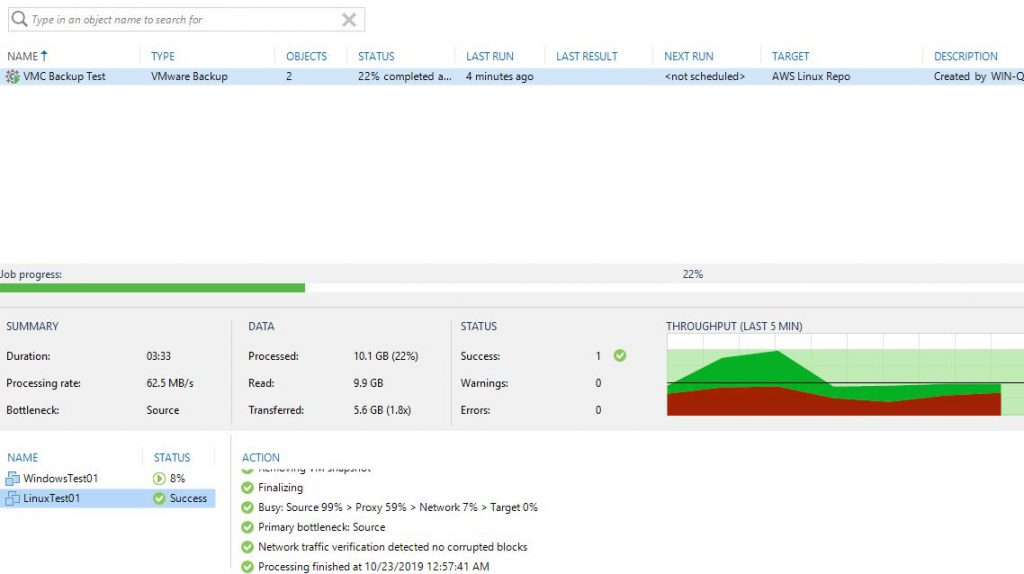Select the Processing finished at 12:57:41 AM line
The image size is (1024, 574).
(x=374, y=567)
